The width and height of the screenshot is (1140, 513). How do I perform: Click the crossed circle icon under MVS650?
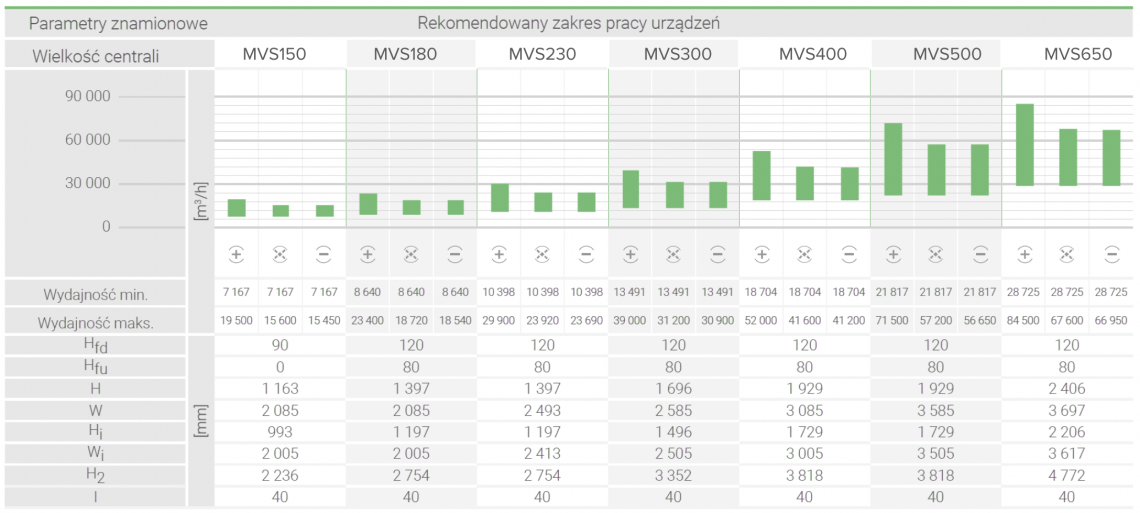click(1068, 254)
